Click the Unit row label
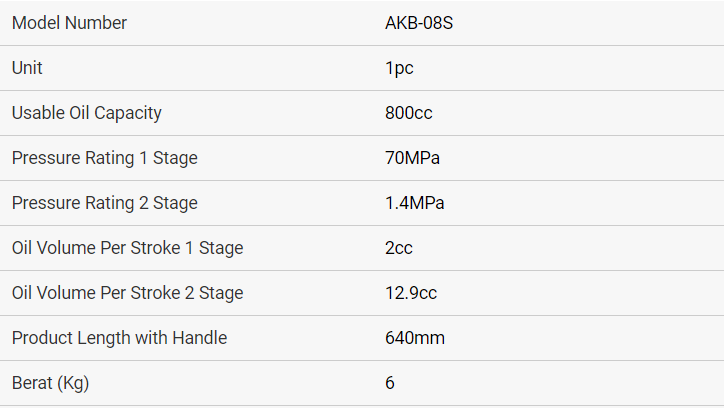This screenshot has width=724, height=408. tap(27, 68)
